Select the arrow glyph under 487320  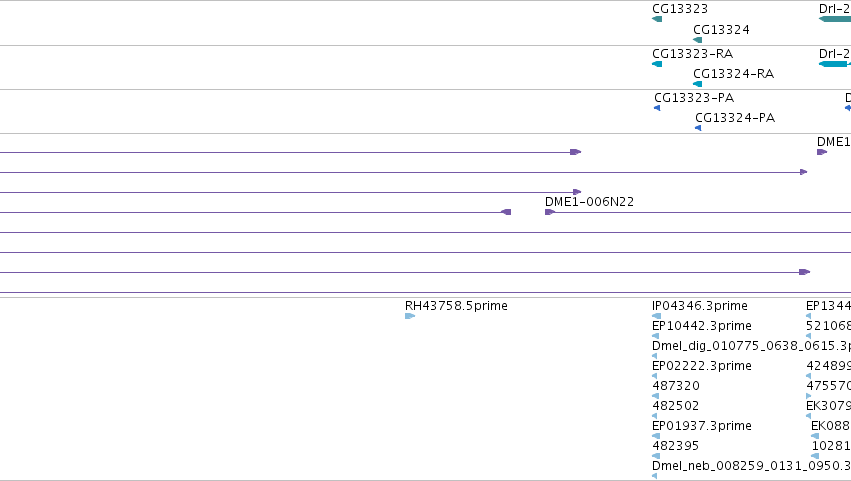(x=655, y=396)
